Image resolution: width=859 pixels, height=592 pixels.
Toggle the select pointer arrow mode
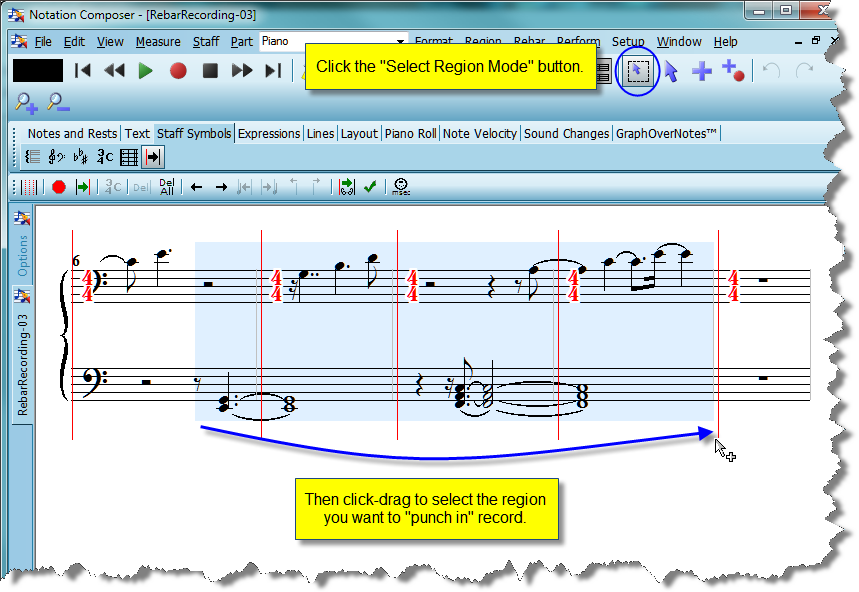coord(671,71)
